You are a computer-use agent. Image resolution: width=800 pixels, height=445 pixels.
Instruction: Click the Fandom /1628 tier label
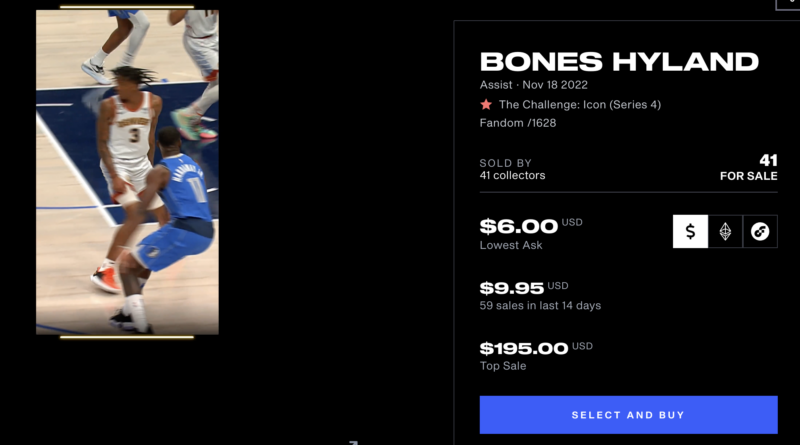518,123
